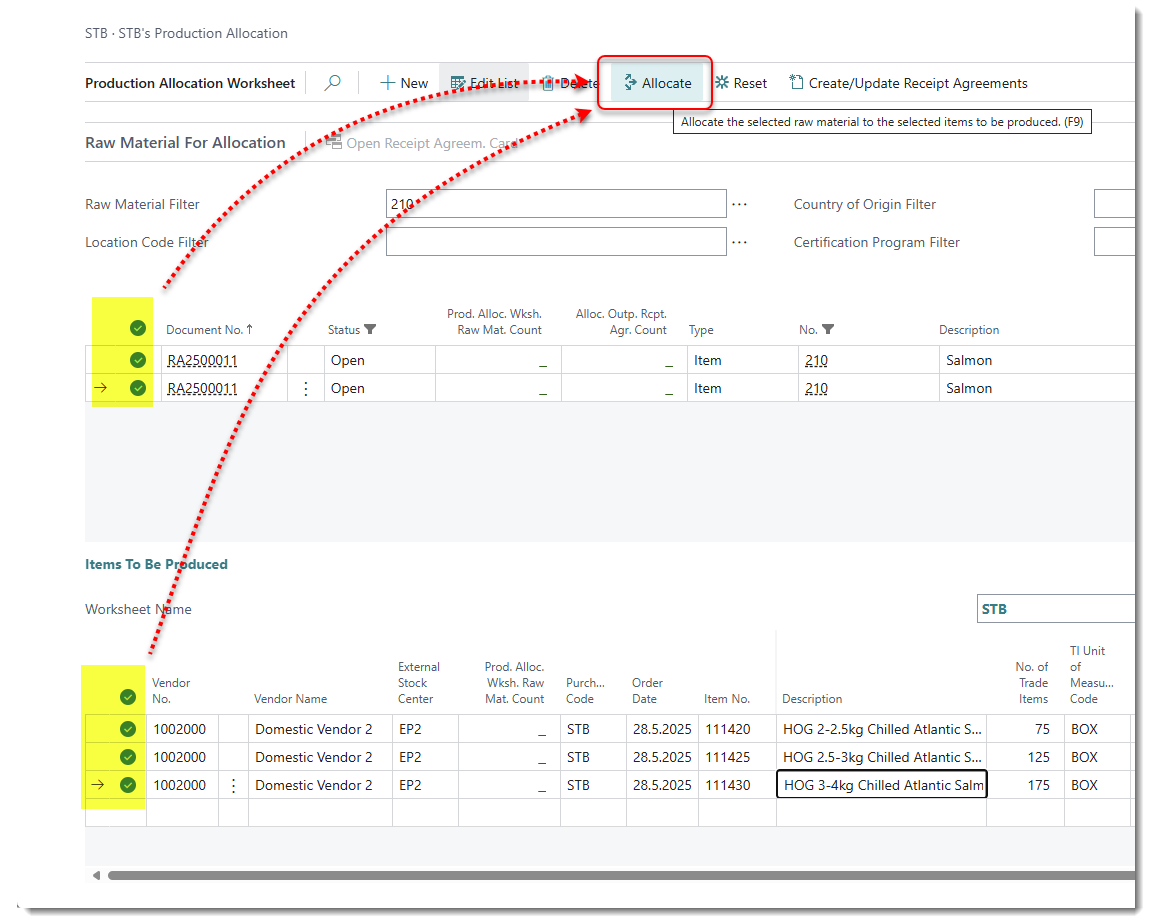Click Create/Update Receipt Agreements action

[x=908, y=83]
